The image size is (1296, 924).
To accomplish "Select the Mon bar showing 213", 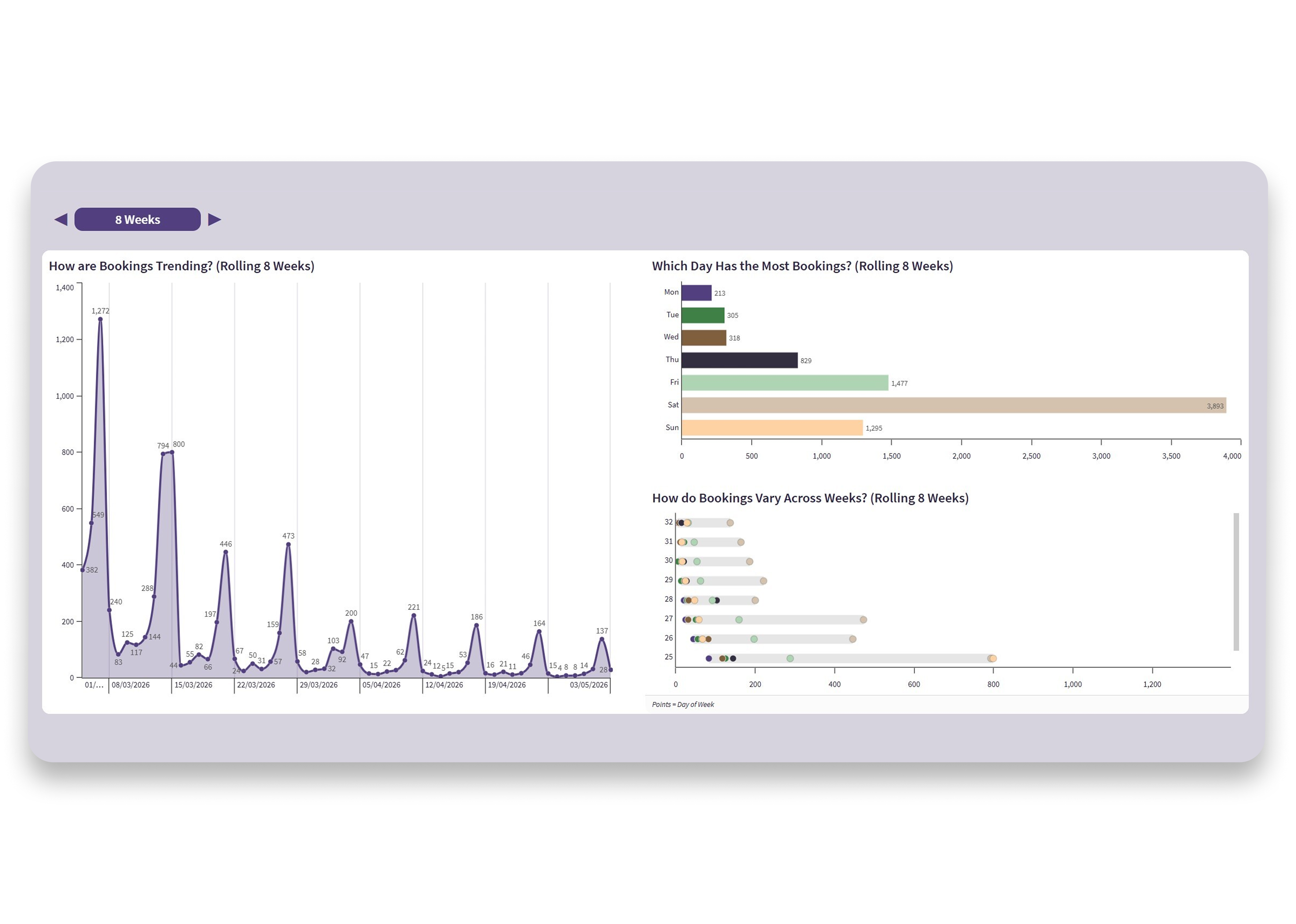I will coord(696,293).
